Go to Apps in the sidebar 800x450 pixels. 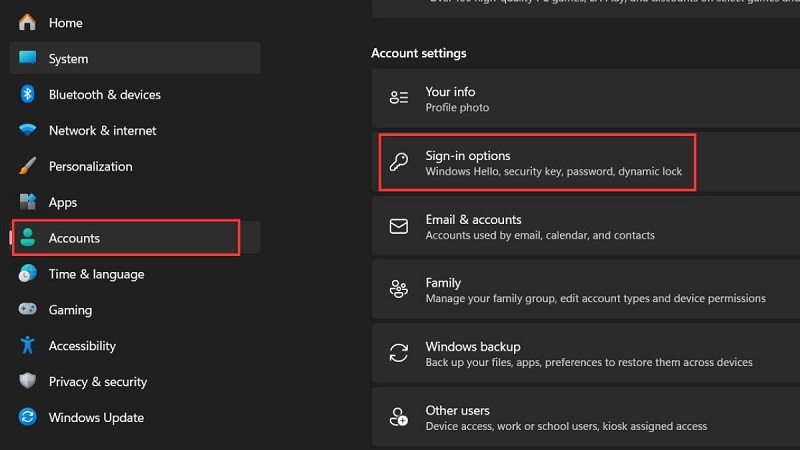63,202
